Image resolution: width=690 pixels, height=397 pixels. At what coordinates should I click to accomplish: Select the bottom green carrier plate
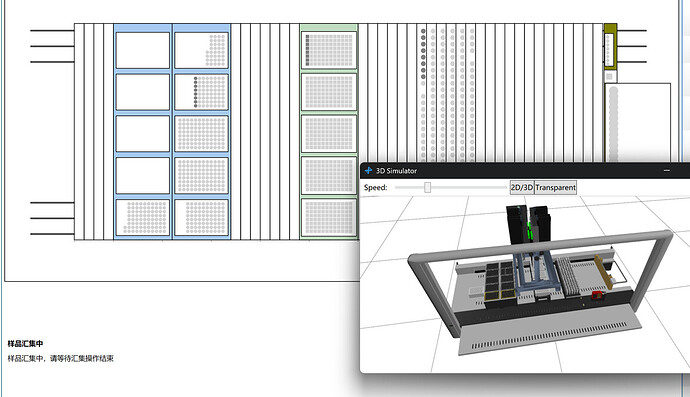point(329,217)
